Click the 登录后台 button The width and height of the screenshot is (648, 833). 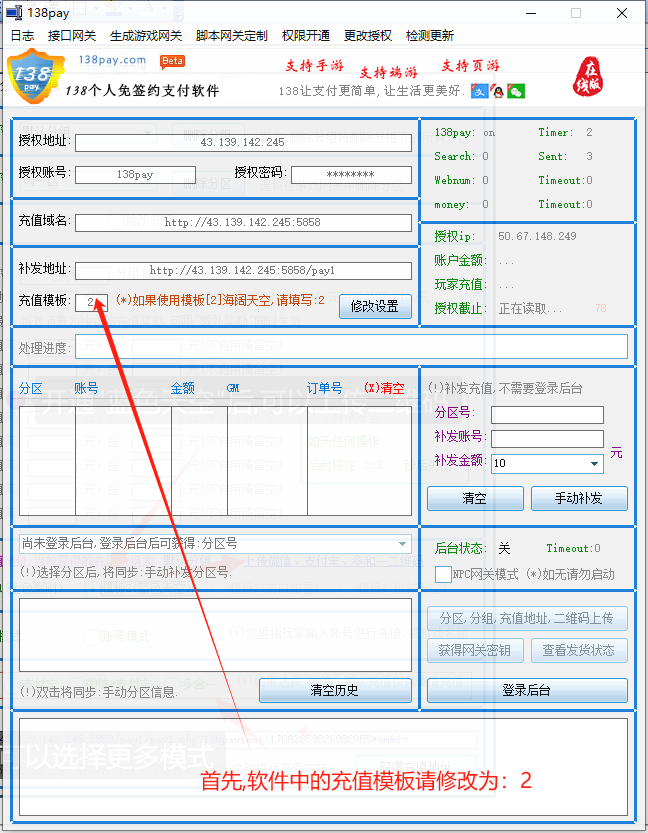527,690
